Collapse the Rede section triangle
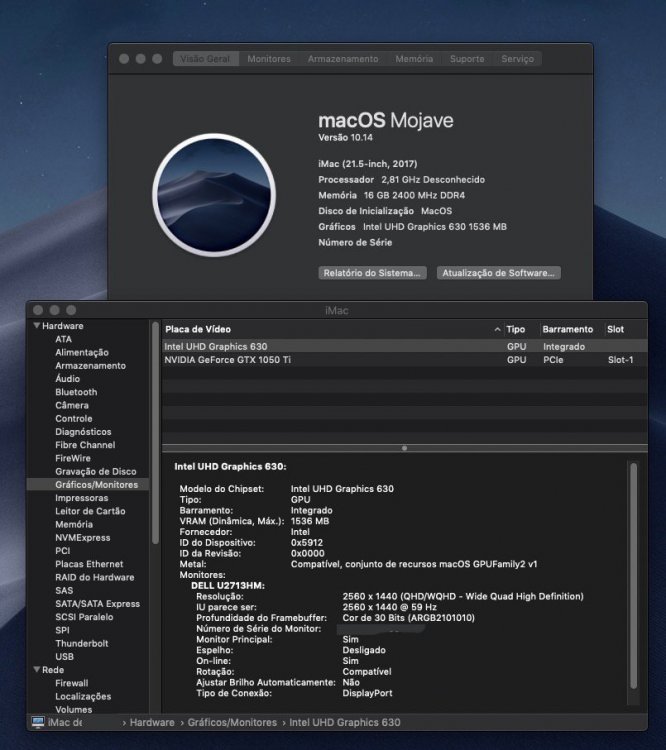The width and height of the screenshot is (666, 750). click(x=36, y=670)
